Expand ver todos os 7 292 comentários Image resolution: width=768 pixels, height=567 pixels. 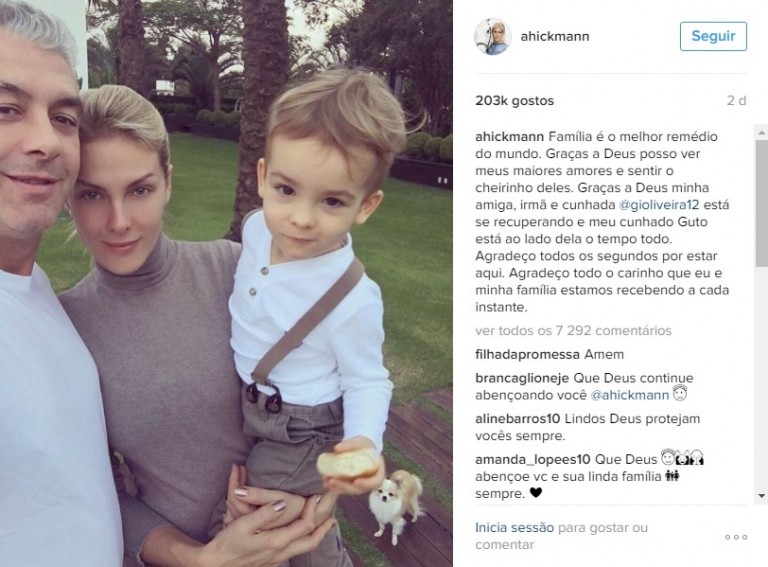(573, 331)
